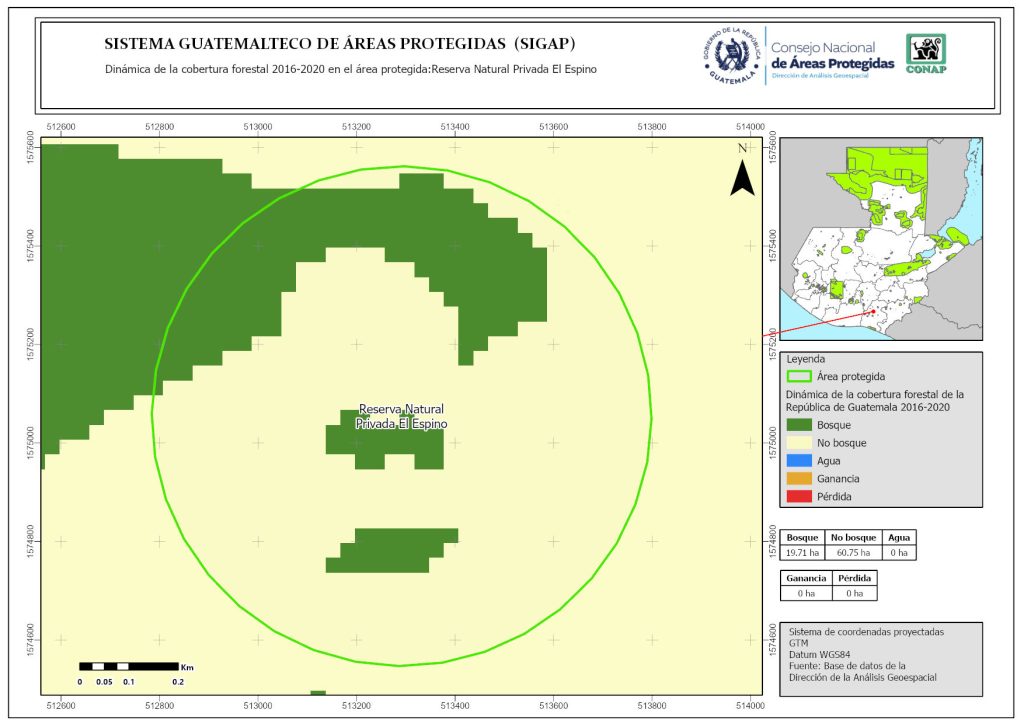Select the blue Agua legend swatch
This screenshot has width=1024, height=724.
point(799,461)
